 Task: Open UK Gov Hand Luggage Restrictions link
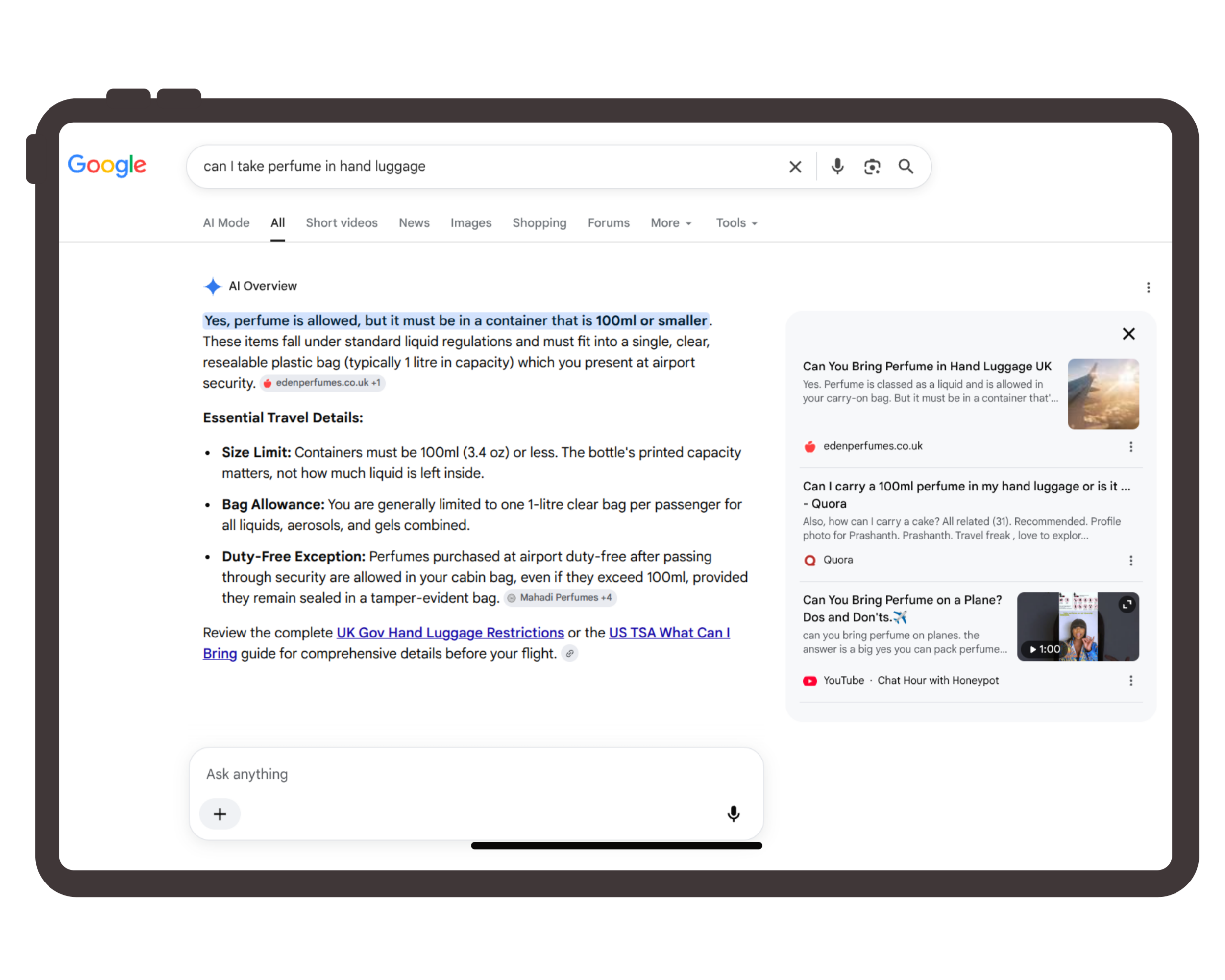(x=450, y=632)
